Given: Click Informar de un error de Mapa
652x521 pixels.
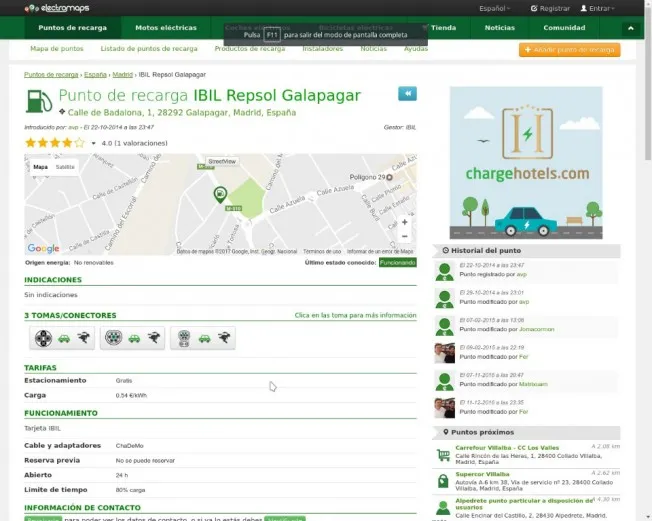Looking at the screenshot, I should tap(380, 252).
